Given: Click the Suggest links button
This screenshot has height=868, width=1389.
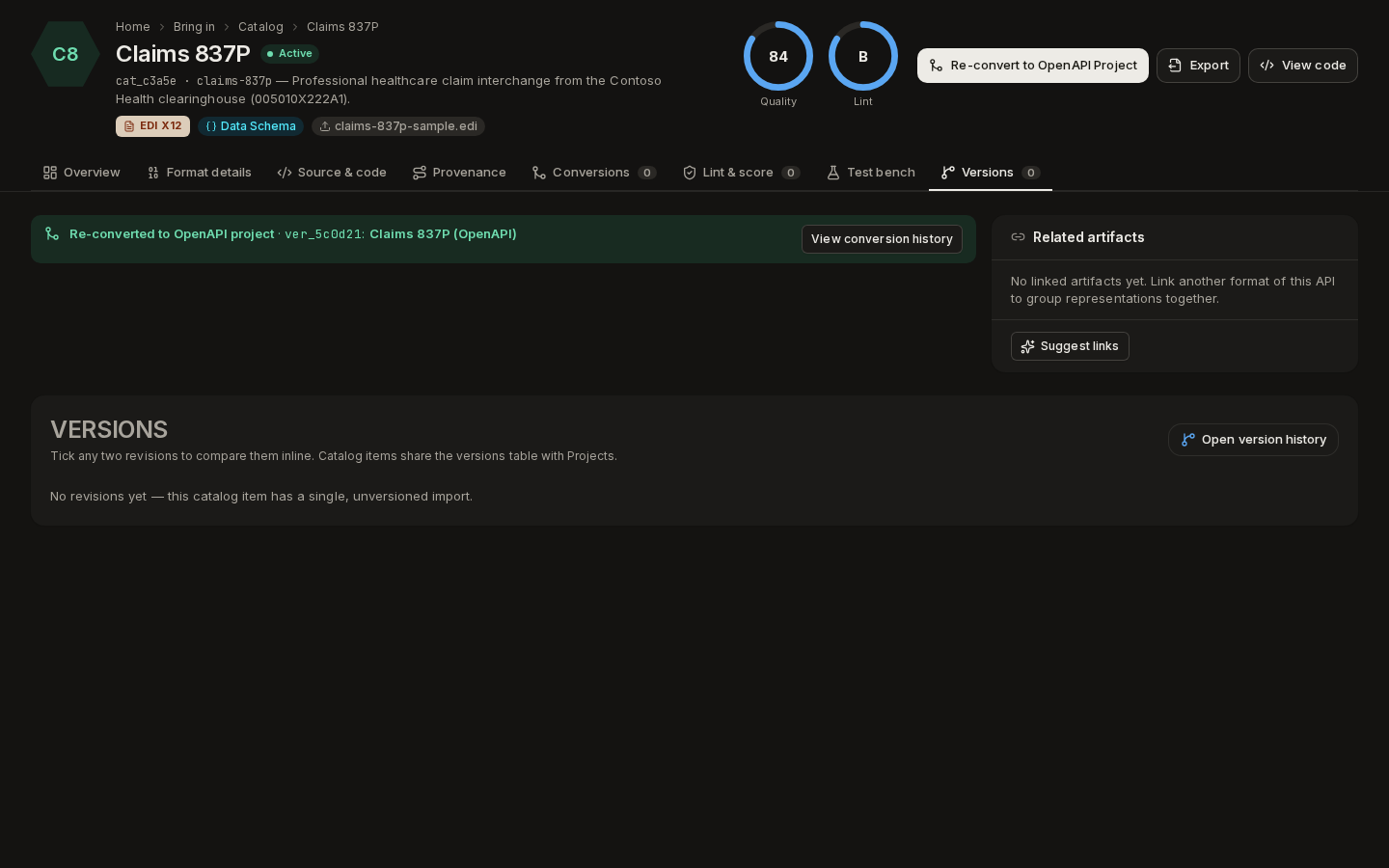Looking at the screenshot, I should click(x=1070, y=346).
